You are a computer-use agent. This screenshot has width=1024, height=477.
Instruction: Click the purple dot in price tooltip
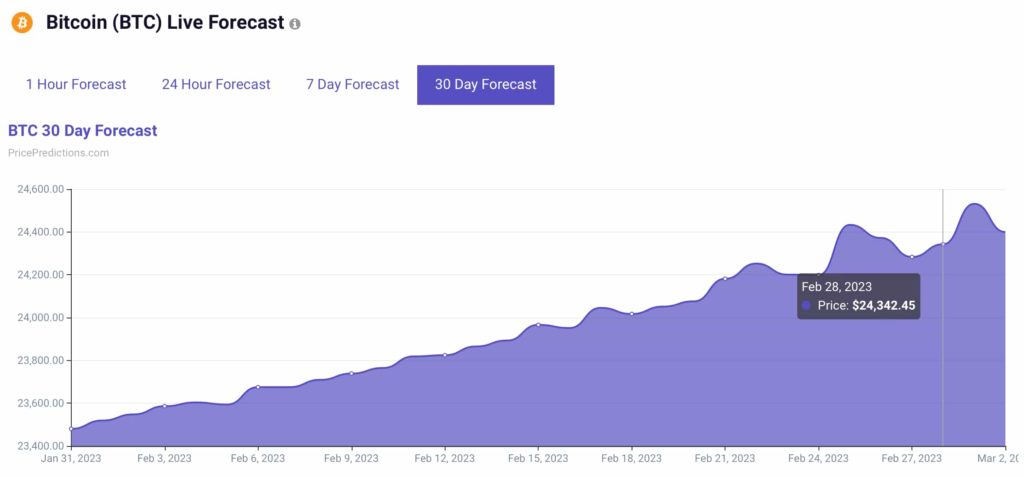coord(806,305)
